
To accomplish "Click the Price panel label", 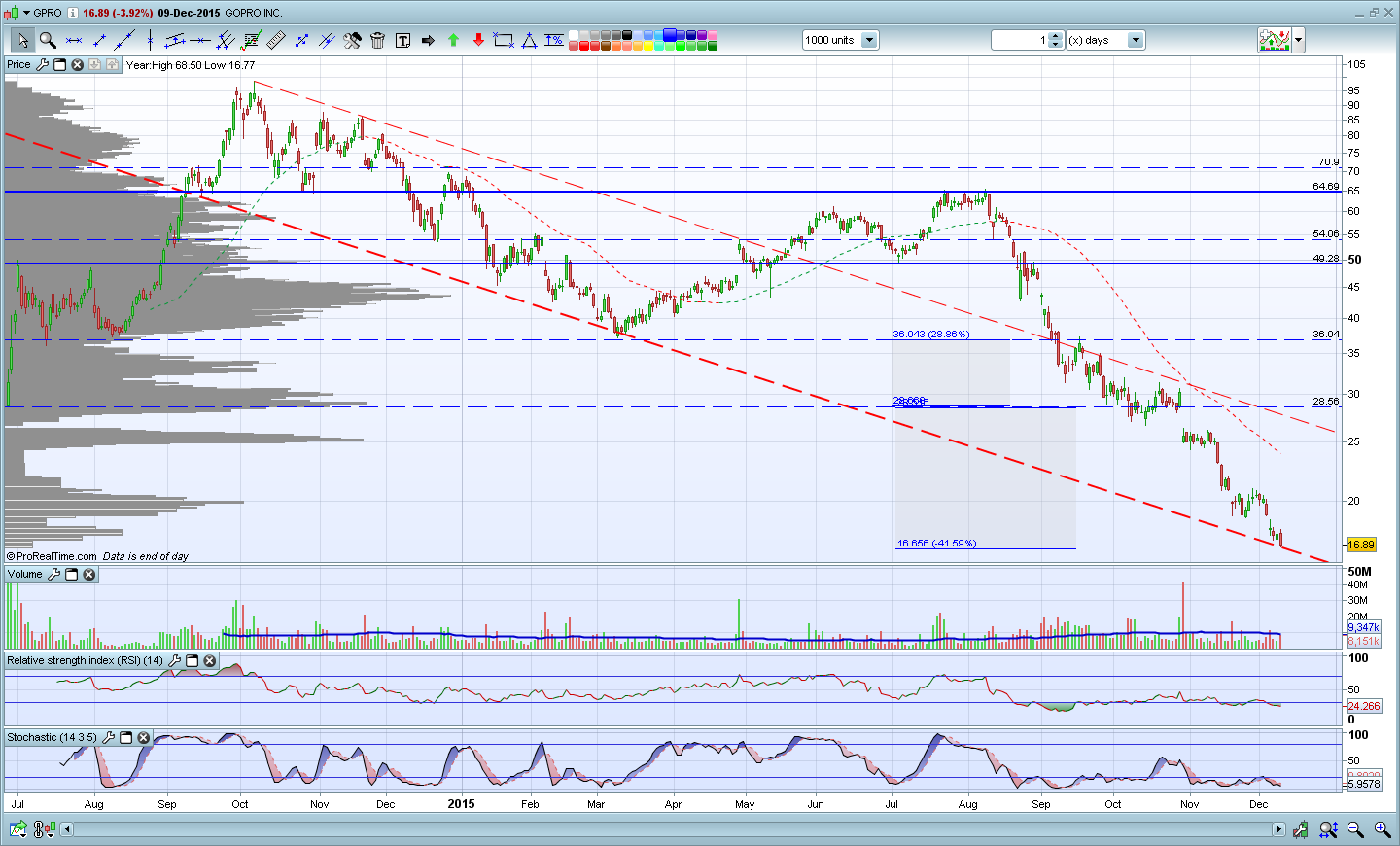I will (18, 64).
